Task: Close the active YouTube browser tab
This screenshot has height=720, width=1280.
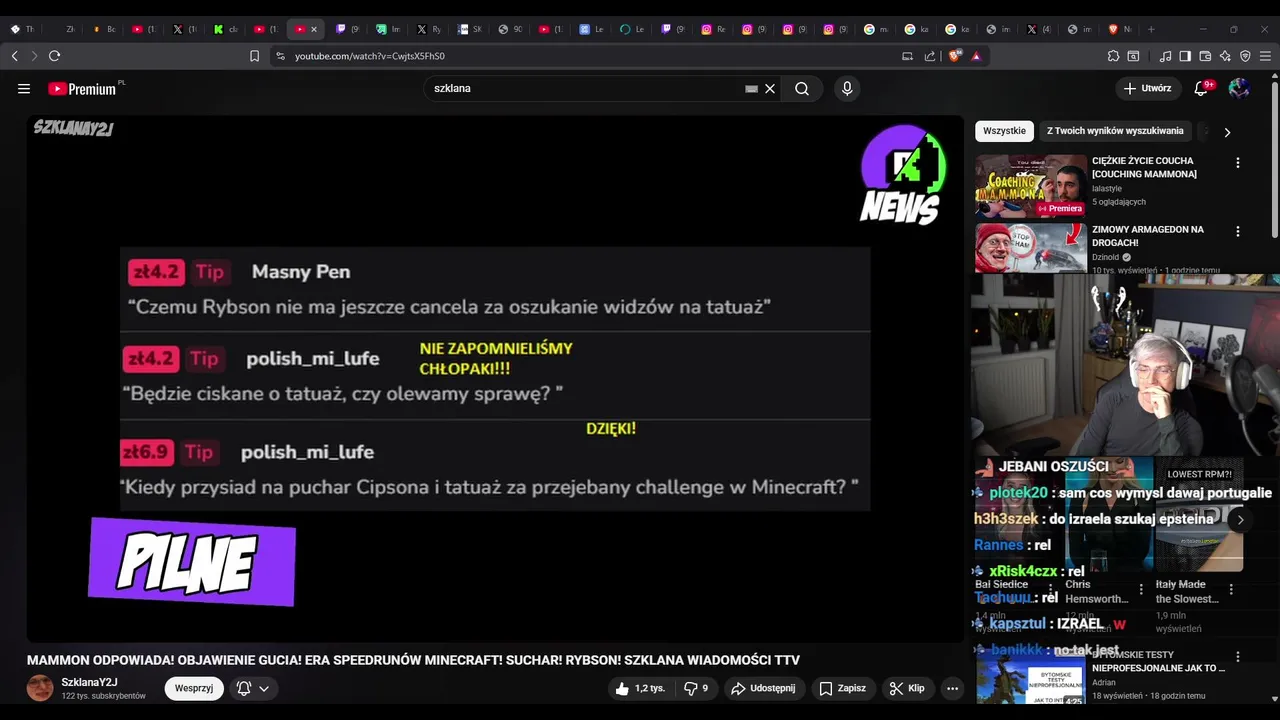Action: coord(313,29)
